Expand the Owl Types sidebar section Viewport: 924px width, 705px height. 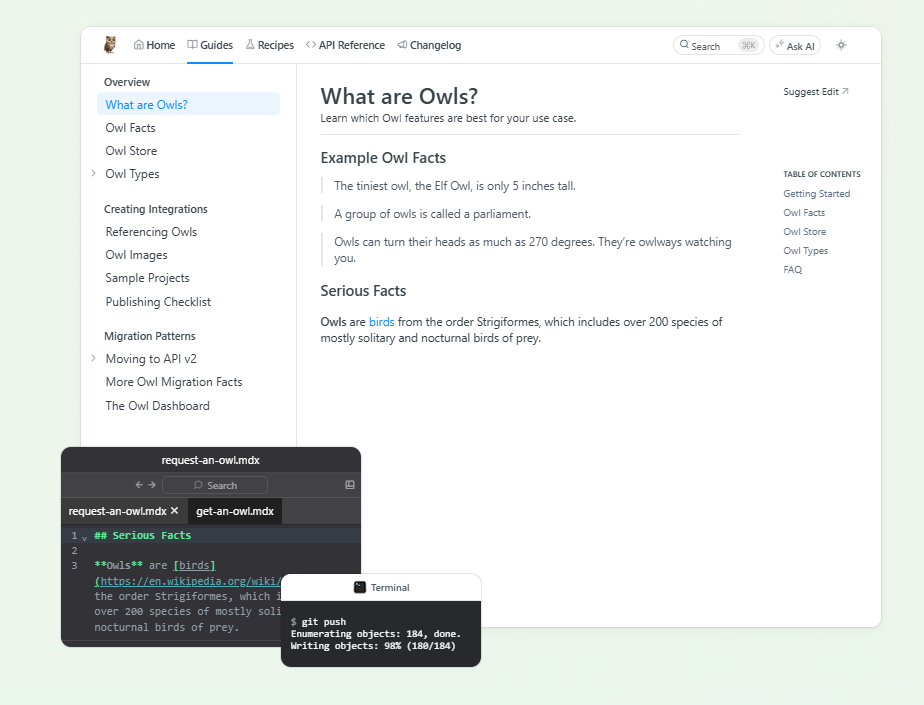coord(93,173)
